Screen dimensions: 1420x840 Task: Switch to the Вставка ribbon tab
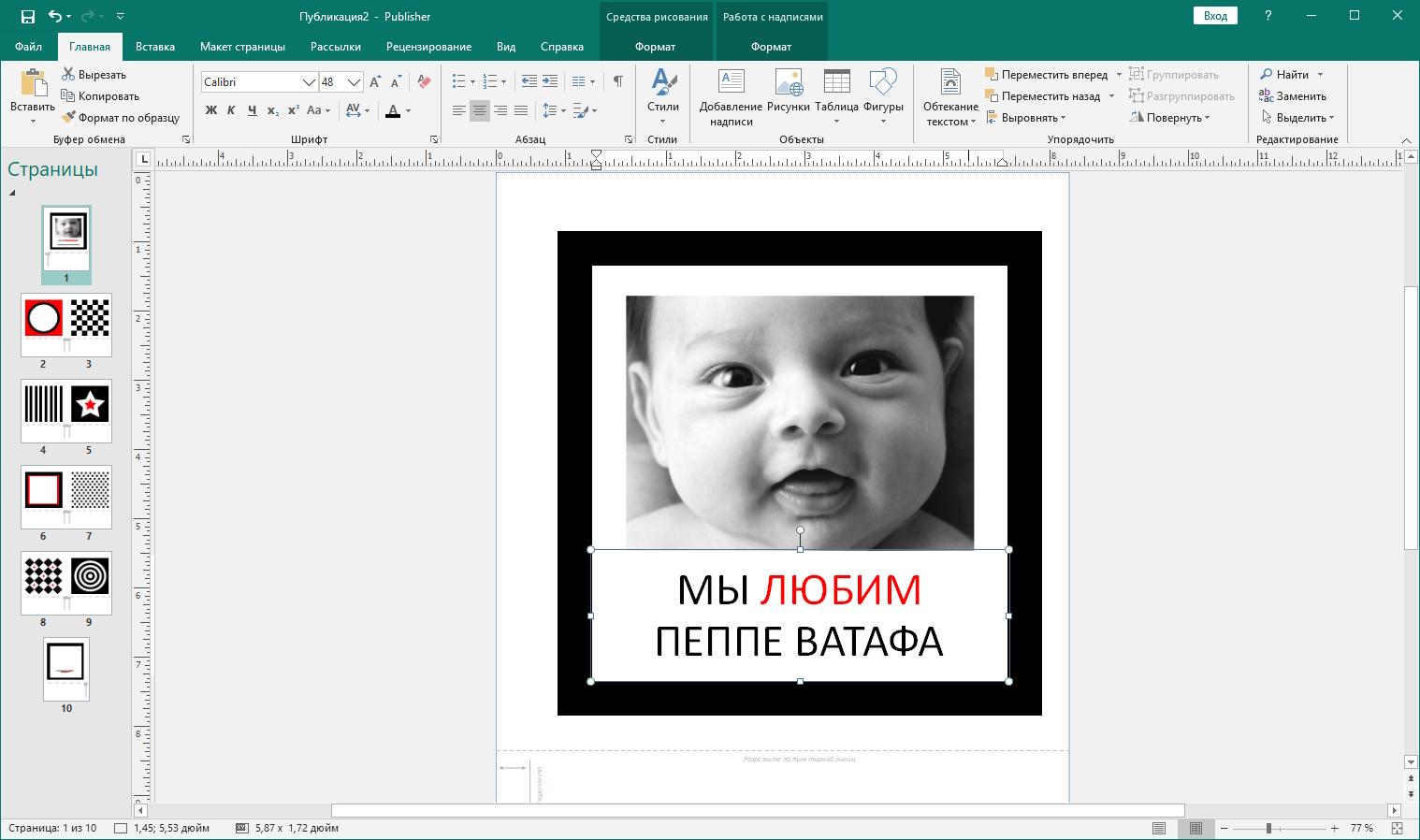pos(154,47)
